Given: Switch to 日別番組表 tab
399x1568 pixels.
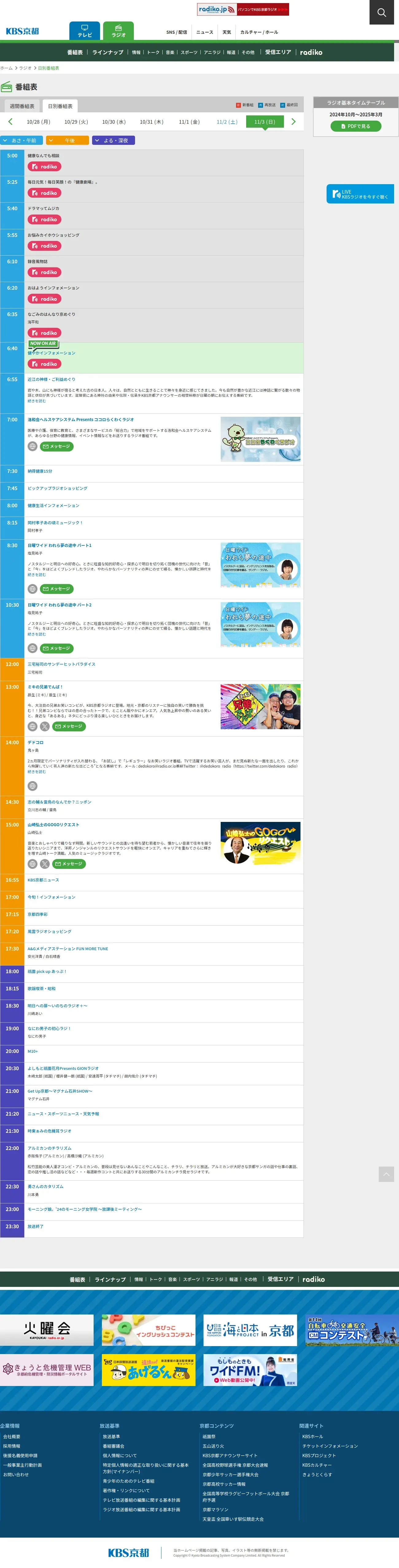Looking at the screenshot, I should [60, 106].
